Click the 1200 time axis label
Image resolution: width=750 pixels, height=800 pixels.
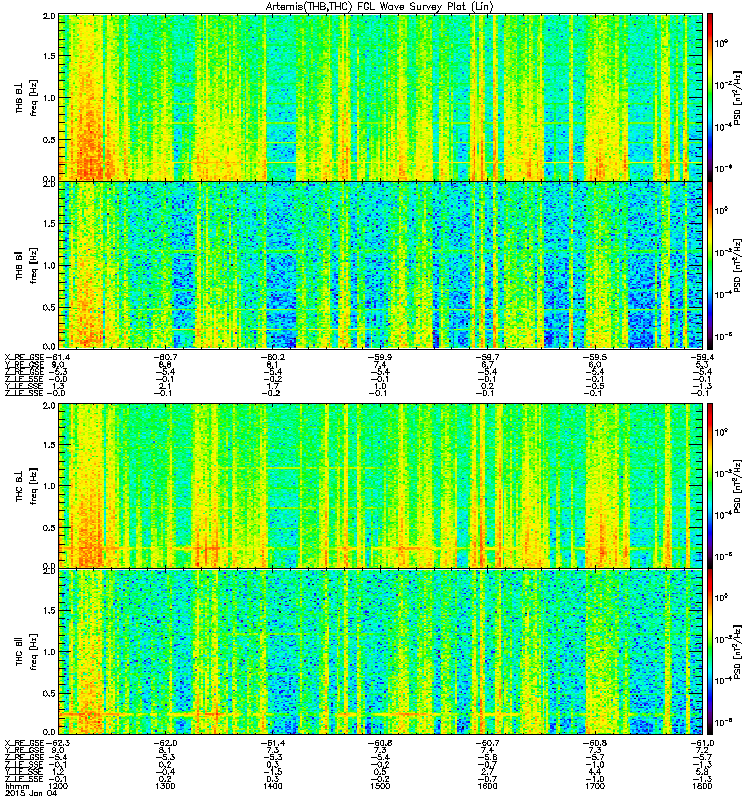(58, 786)
